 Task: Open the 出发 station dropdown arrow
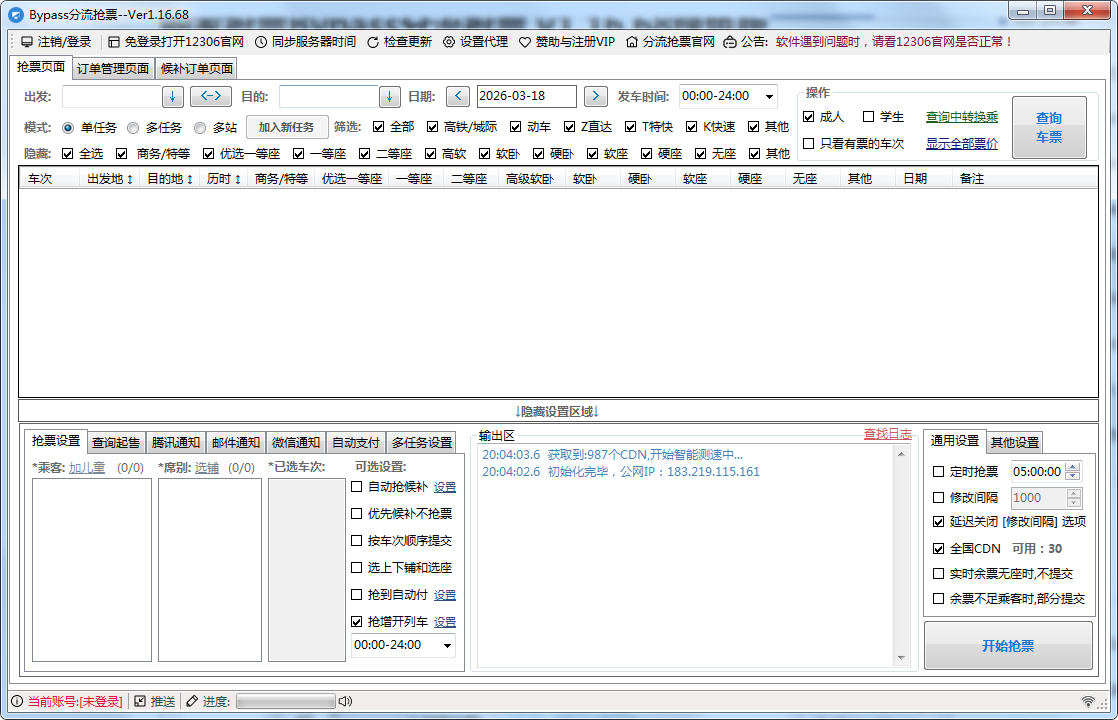pyautogui.click(x=172, y=96)
